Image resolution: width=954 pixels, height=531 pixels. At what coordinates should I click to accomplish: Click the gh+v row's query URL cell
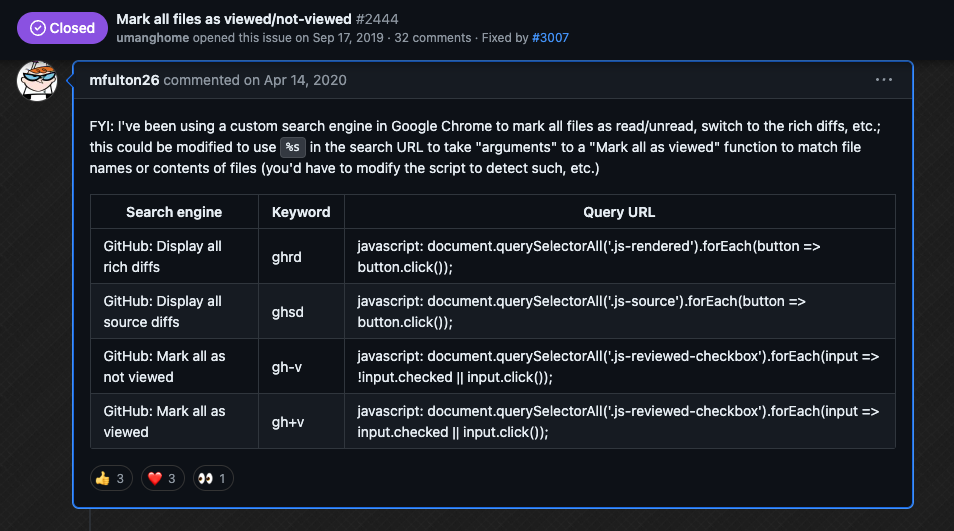[x=619, y=421]
